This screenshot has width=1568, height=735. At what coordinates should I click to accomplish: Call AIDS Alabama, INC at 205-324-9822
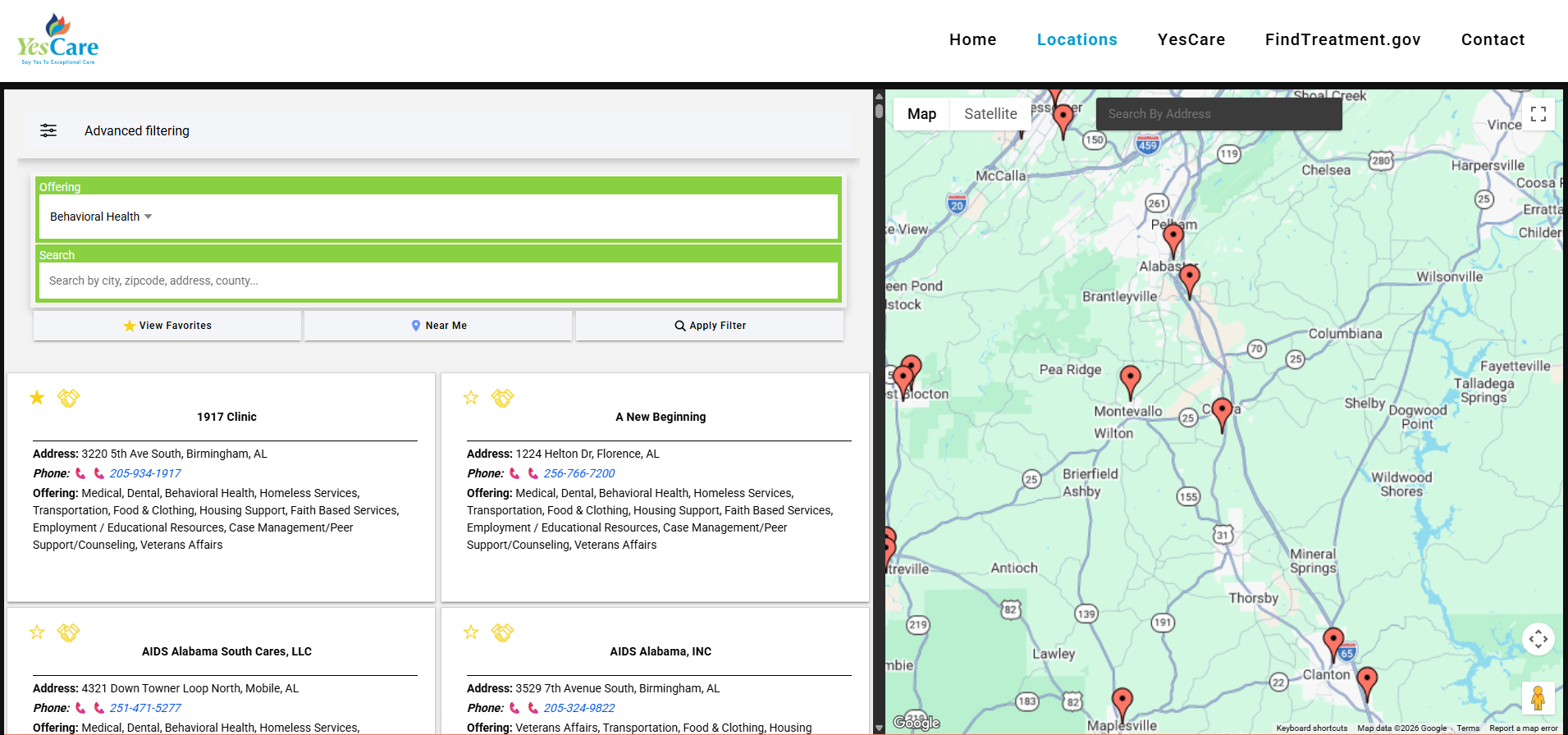pyautogui.click(x=579, y=708)
